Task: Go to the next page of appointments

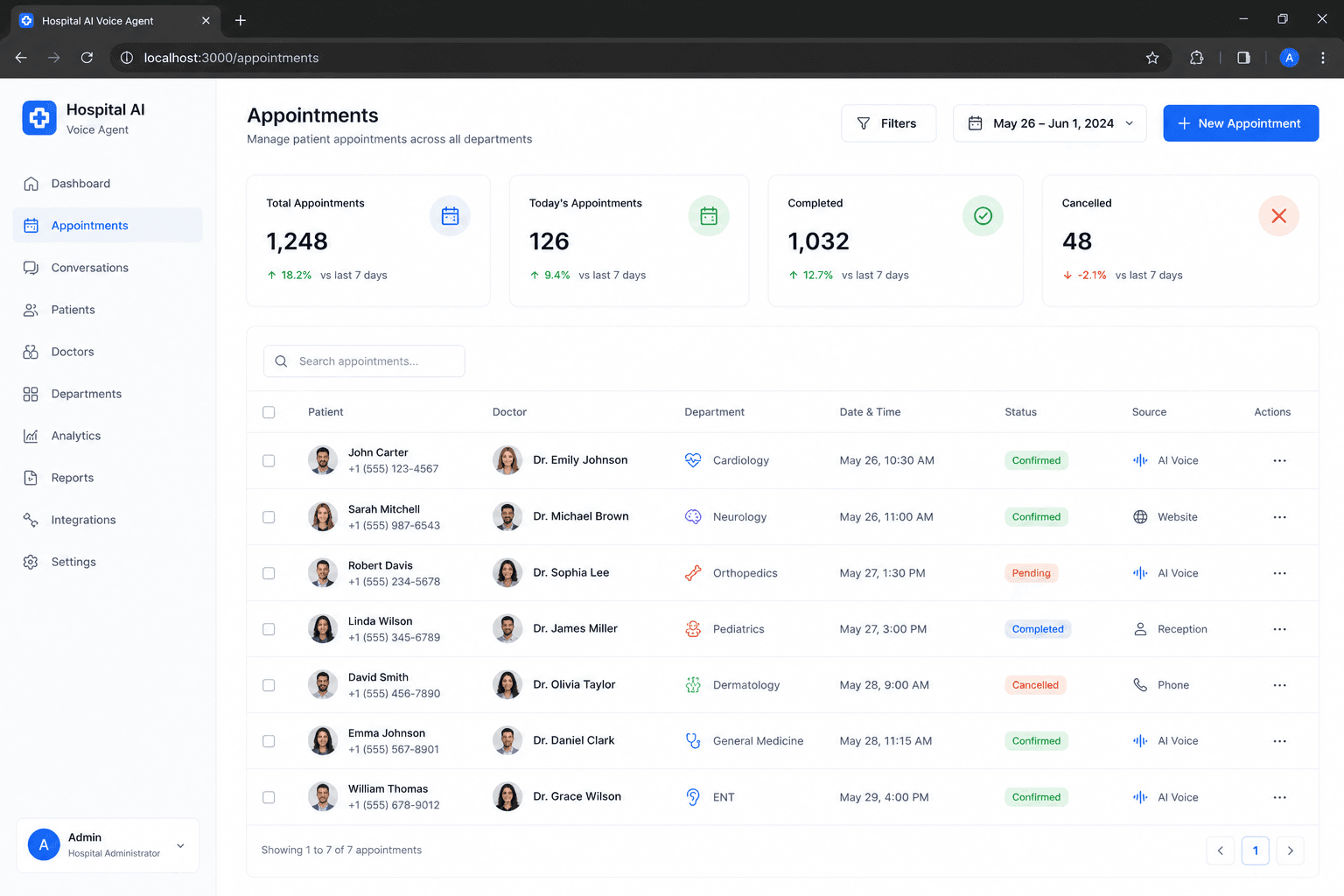Action: coord(1290,850)
